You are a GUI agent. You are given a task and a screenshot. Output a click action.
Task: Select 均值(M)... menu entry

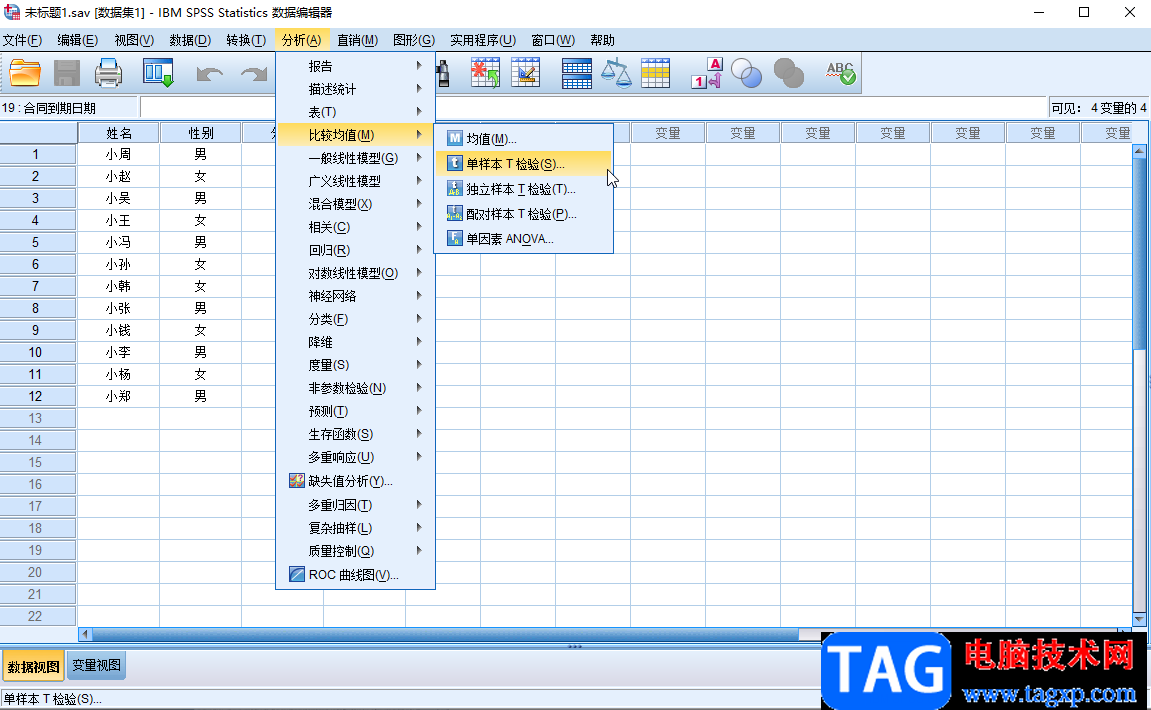point(523,138)
